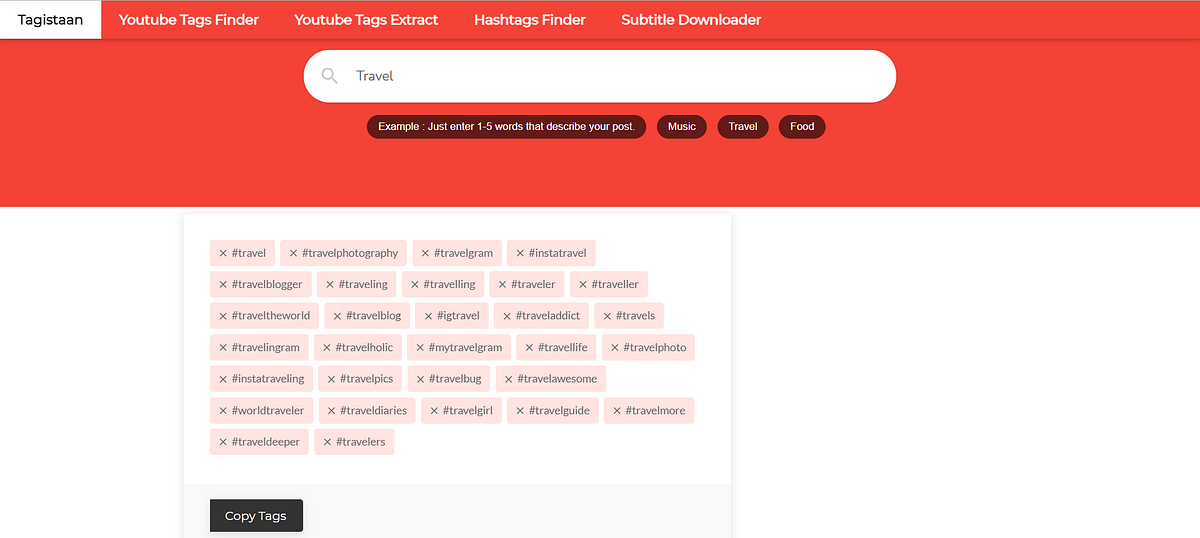1200x538 pixels.
Task: Remove the #worldtraveler tag X icon
Action: click(223, 410)
